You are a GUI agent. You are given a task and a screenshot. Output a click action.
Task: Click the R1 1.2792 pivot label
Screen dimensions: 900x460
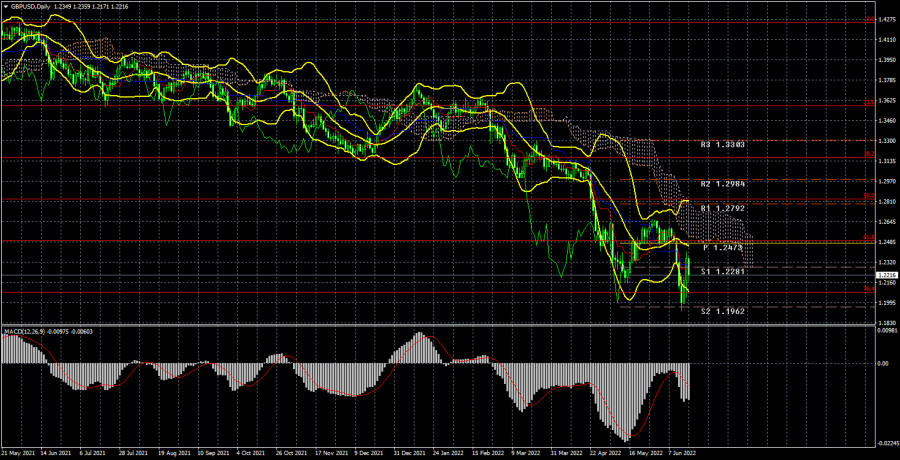pyautogui.click(x=723, y=208)
